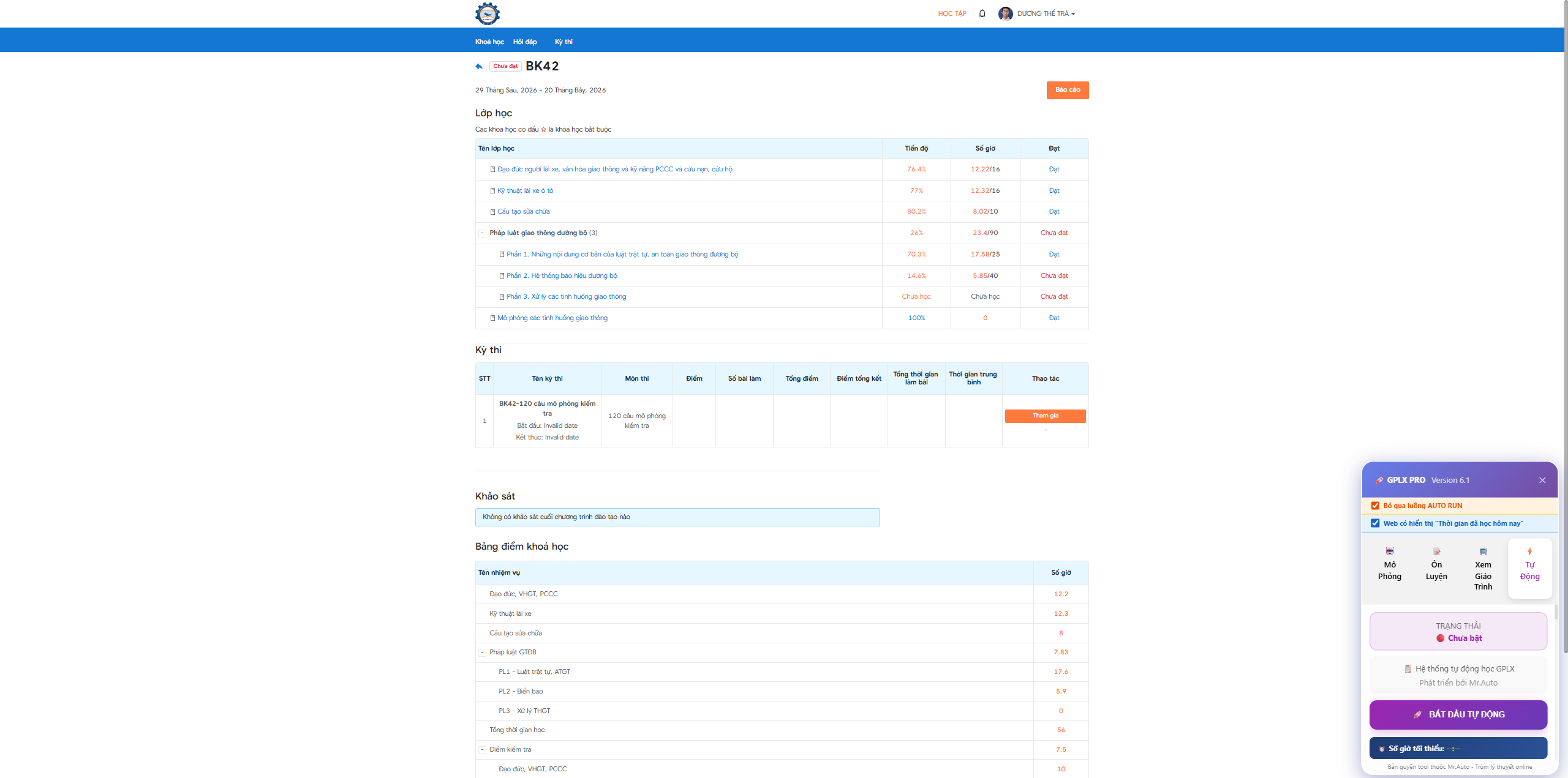Click the 23.4/90 hours cell
The image size is (1568, 778).
tap(985, 233)
